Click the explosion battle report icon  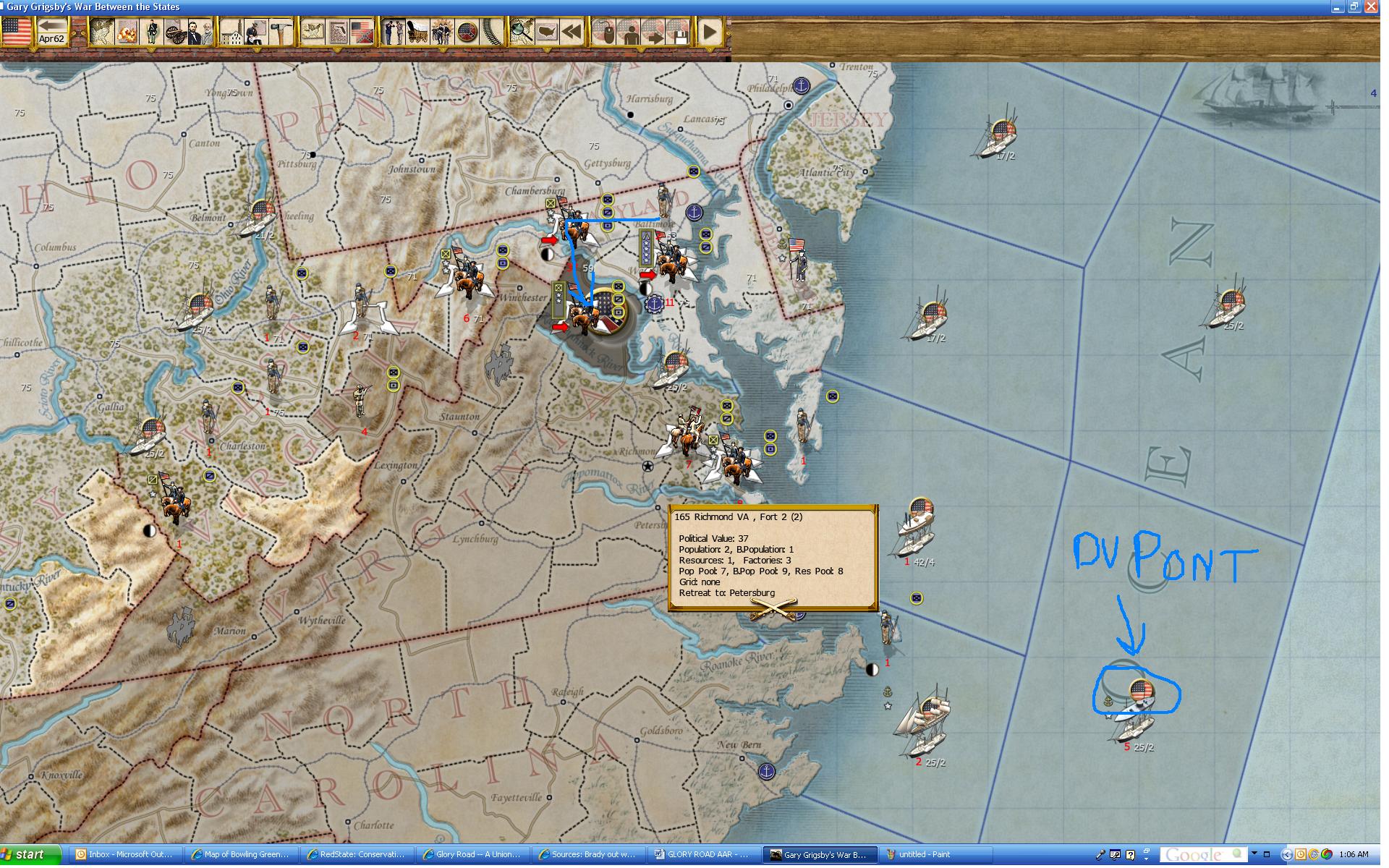127,32
